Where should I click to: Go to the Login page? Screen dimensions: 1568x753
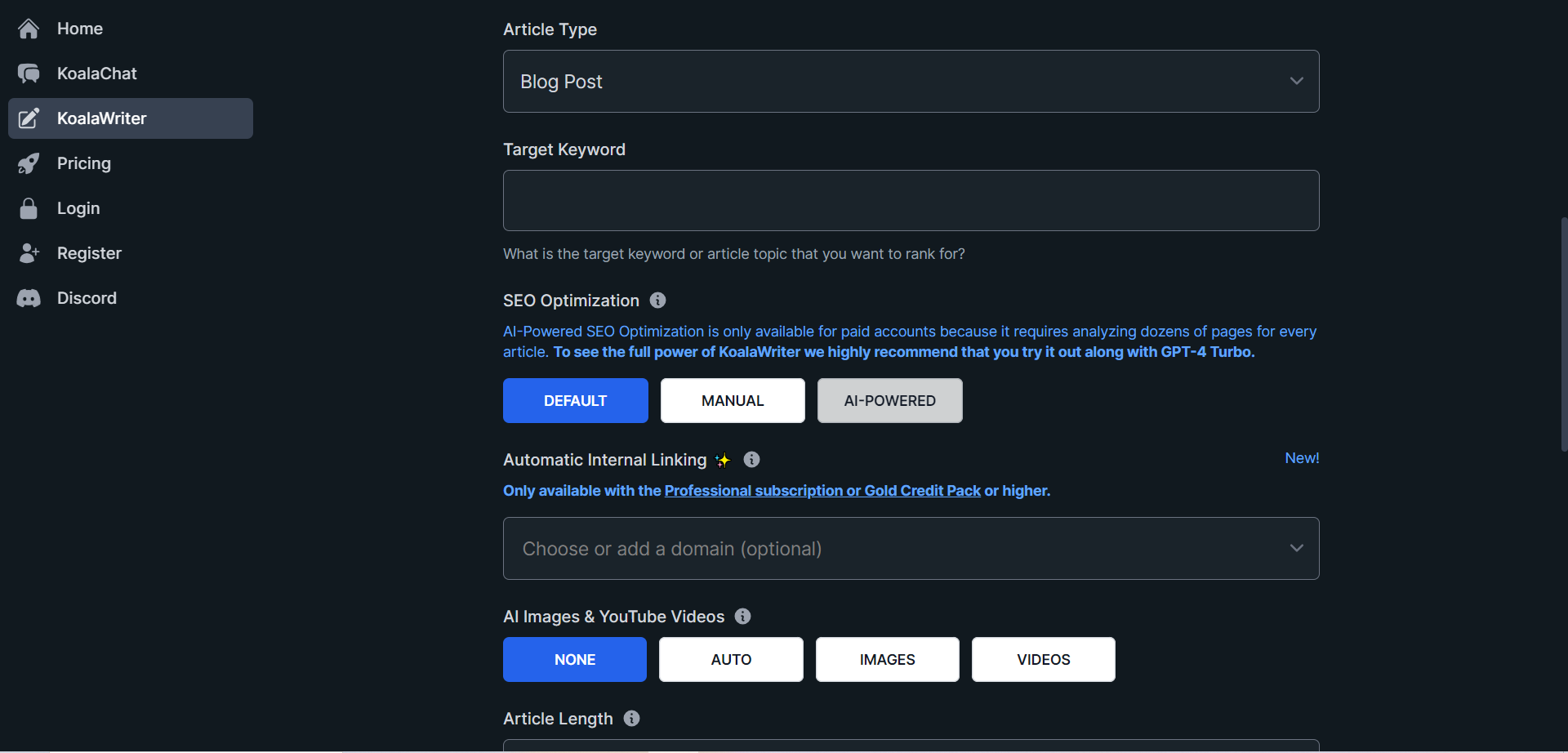(x=131, y=208)
